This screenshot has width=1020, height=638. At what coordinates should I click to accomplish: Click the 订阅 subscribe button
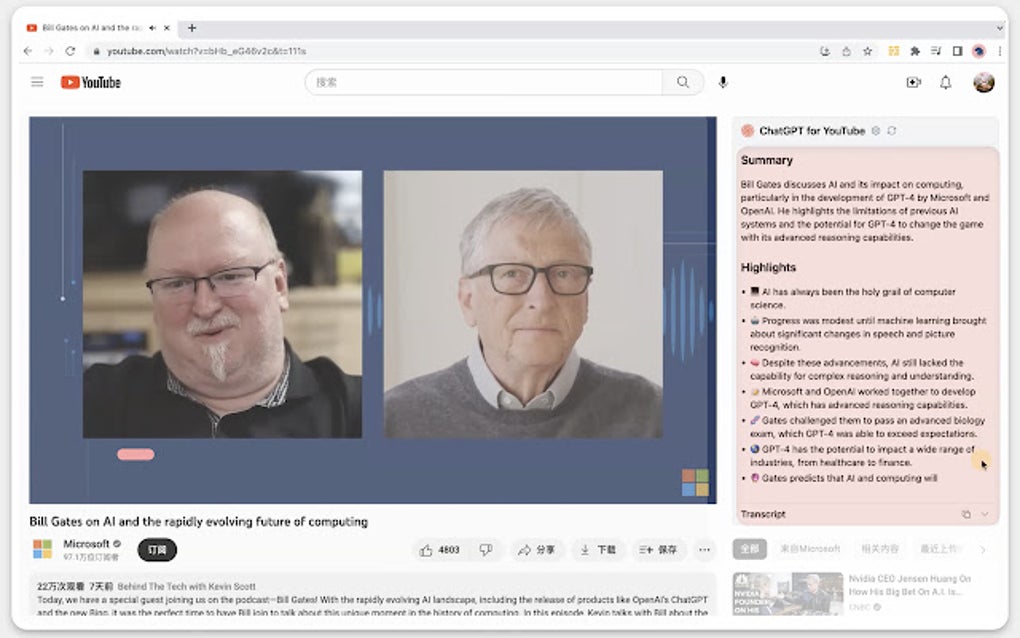point(157,550)
